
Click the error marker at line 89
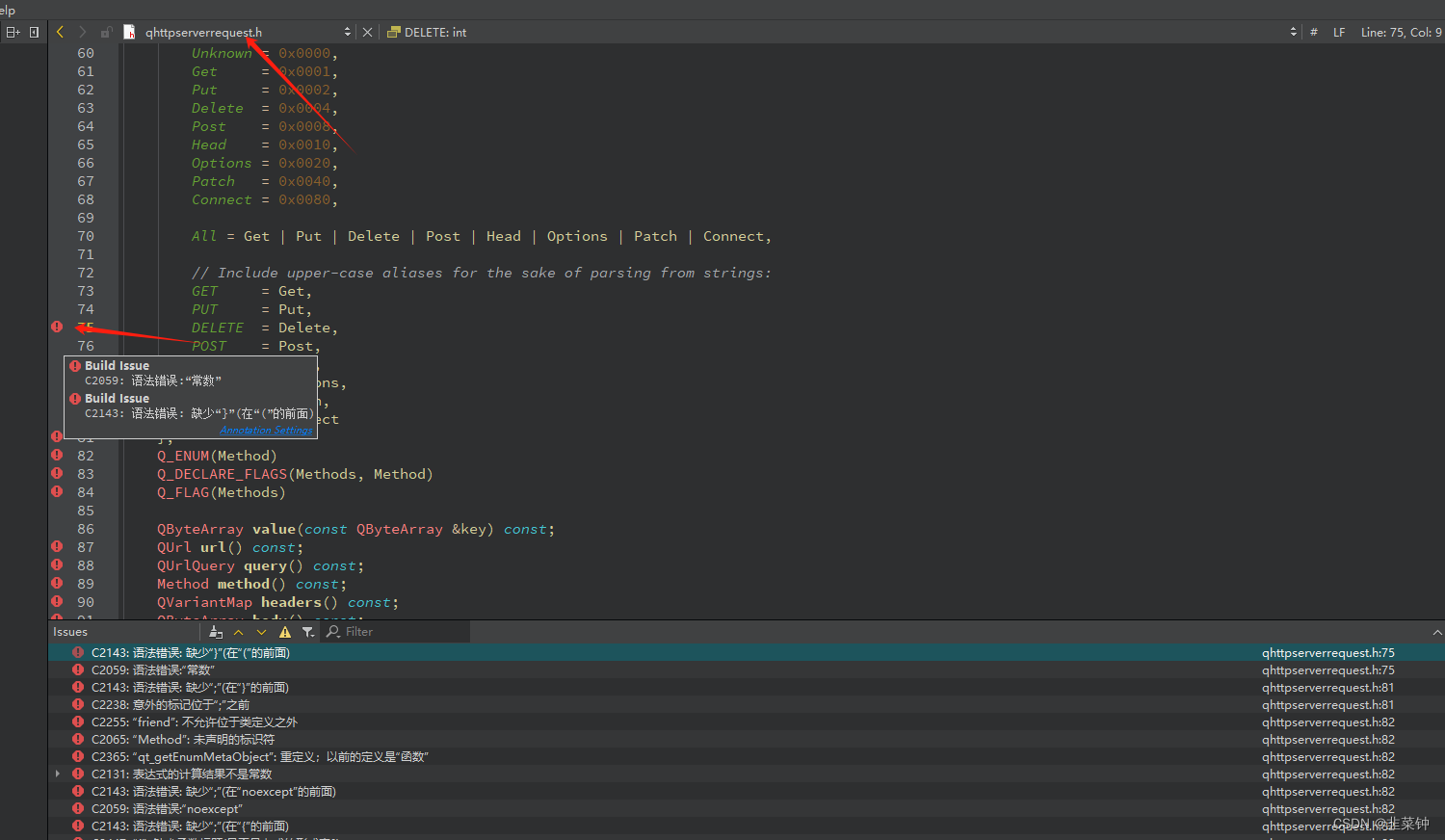tap(57, 583)
